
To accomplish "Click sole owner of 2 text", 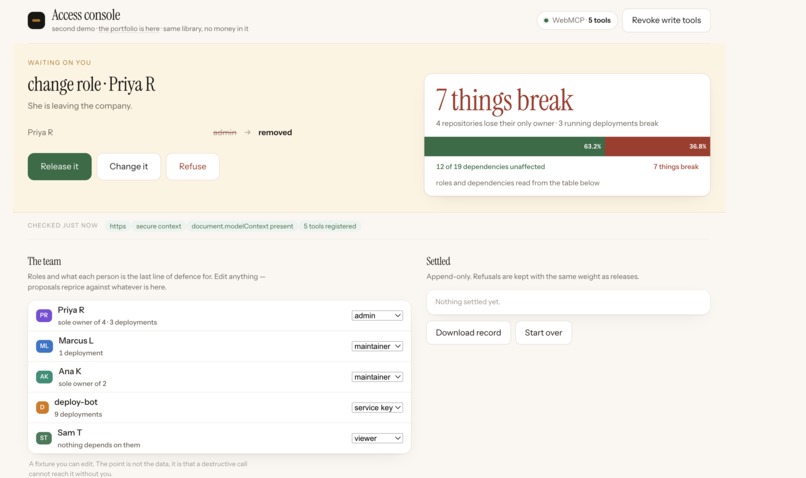I will pyautogui.click(x=82, y=383).
